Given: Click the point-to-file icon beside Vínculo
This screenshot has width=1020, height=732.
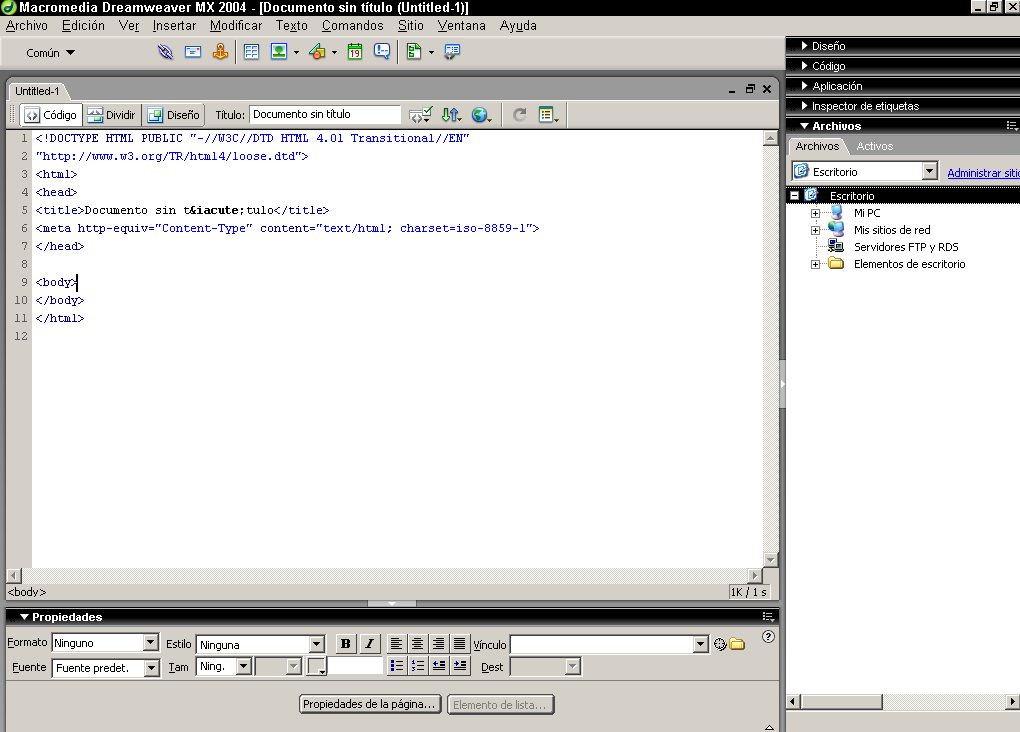Looking at the screenshot, I should click(720, 644).
